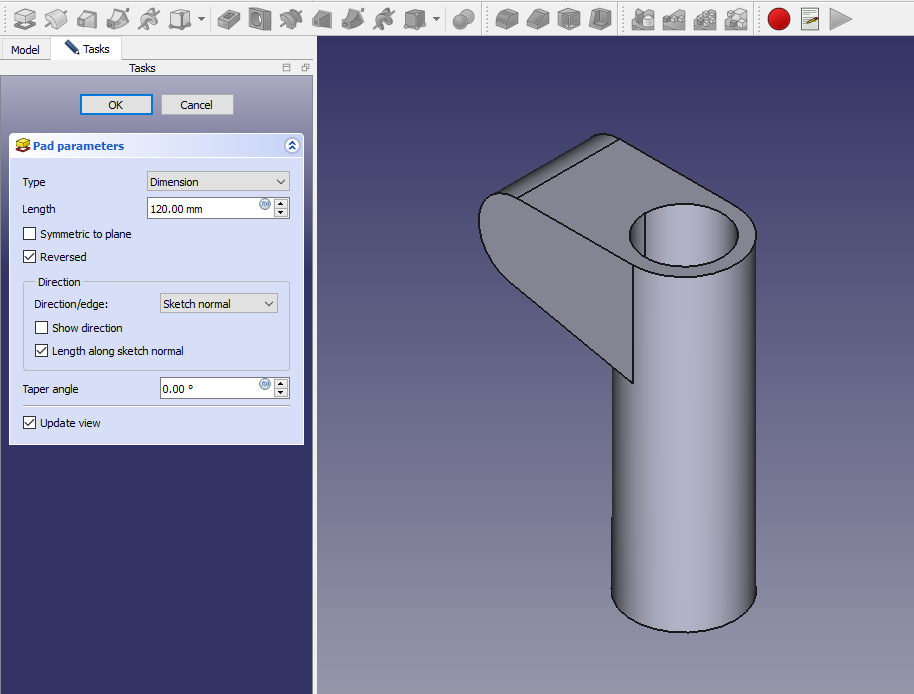Click OK to confirm the pad
Screen dimensions: 914x694
tap(116, 105)
